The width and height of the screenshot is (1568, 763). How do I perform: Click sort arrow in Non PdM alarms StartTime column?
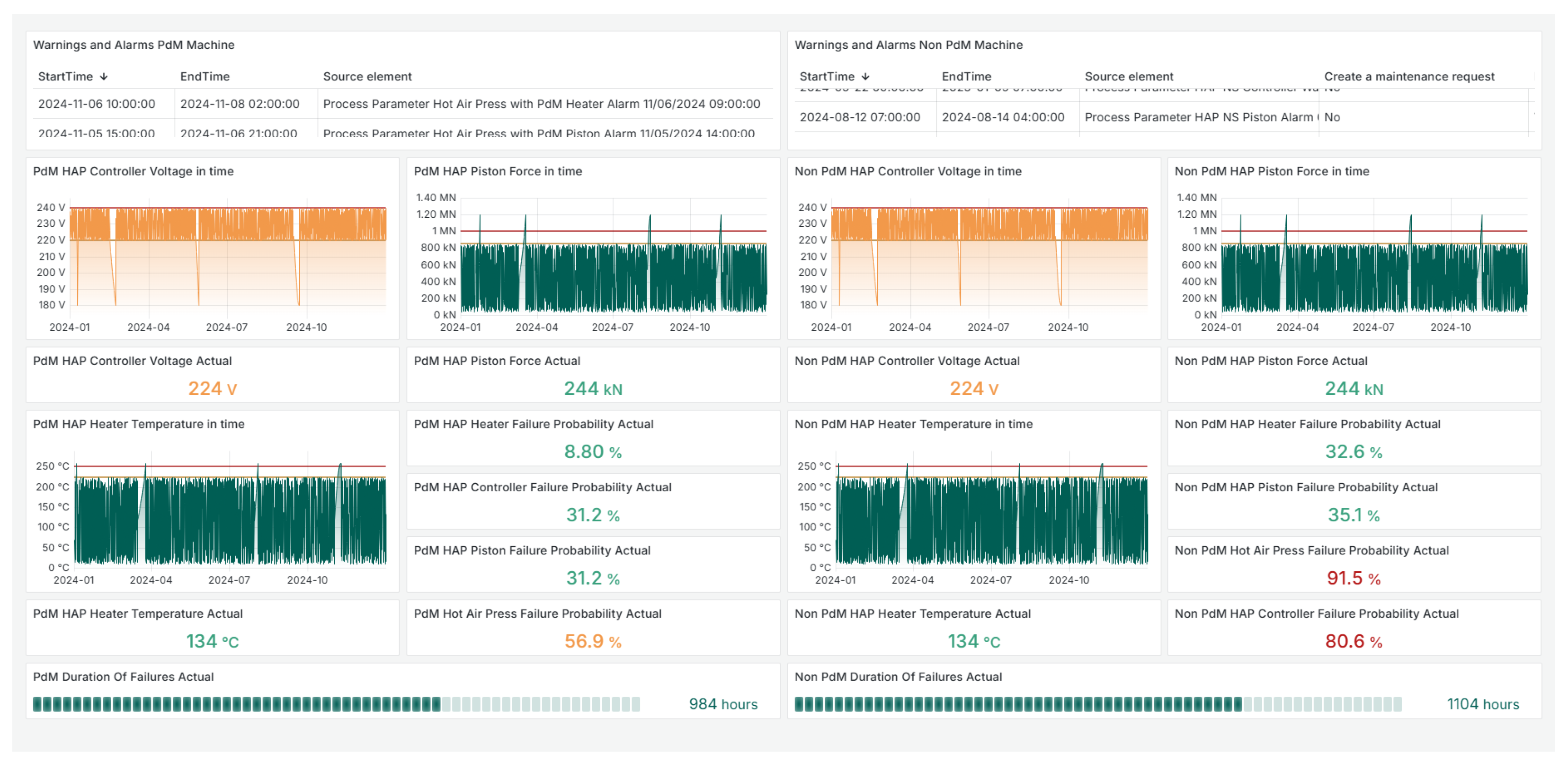point(865,77)
